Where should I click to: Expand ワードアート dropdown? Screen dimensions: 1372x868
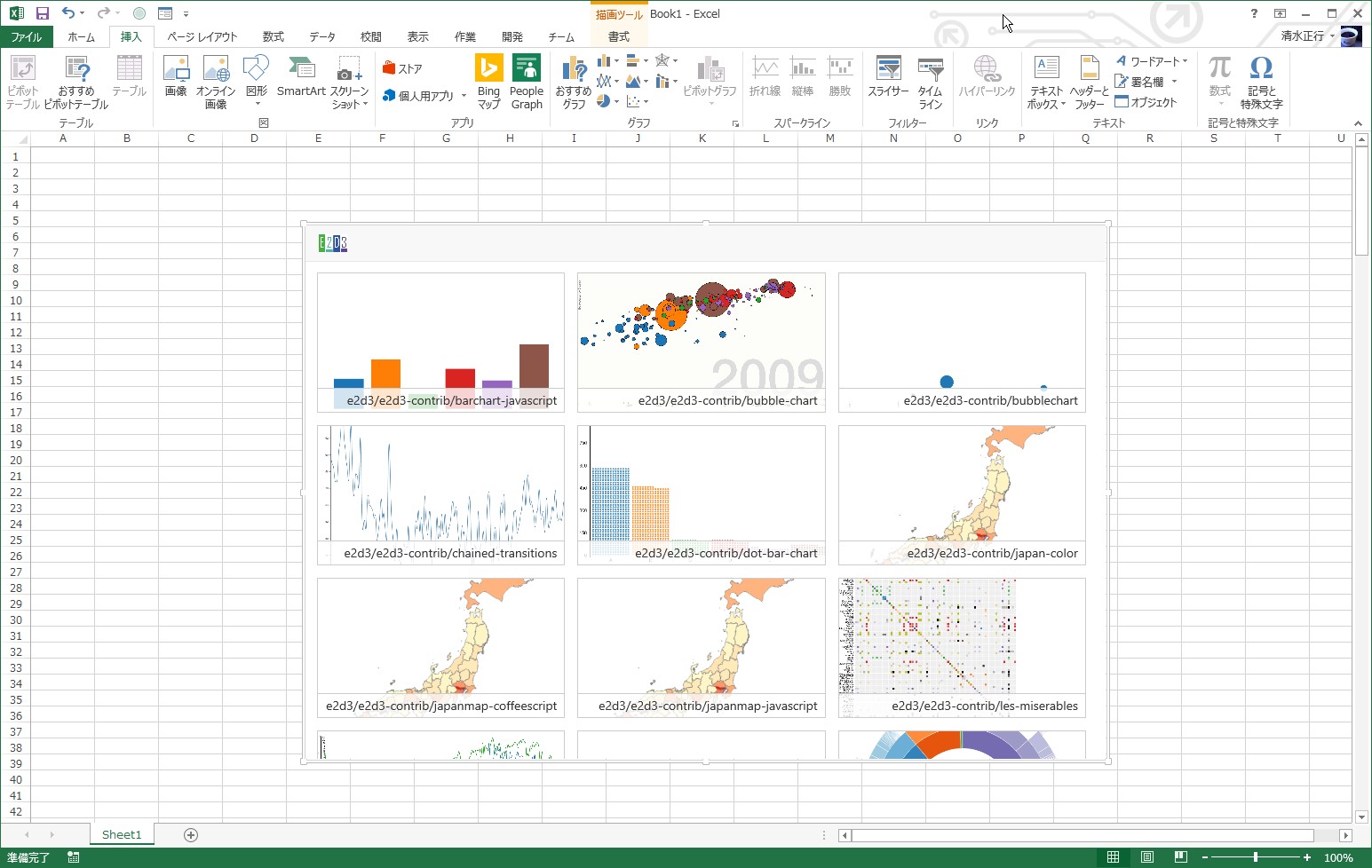[1185, 61]
